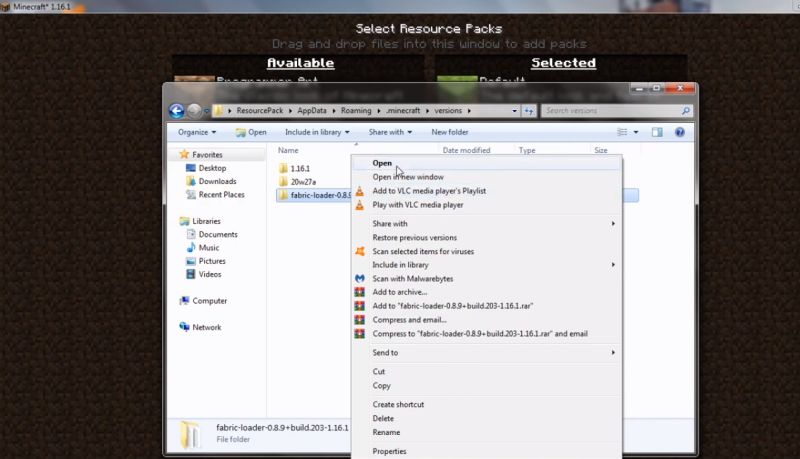Expand Include in library context submenu
This screenshot has height=459, width=800.
coord(487,265)
